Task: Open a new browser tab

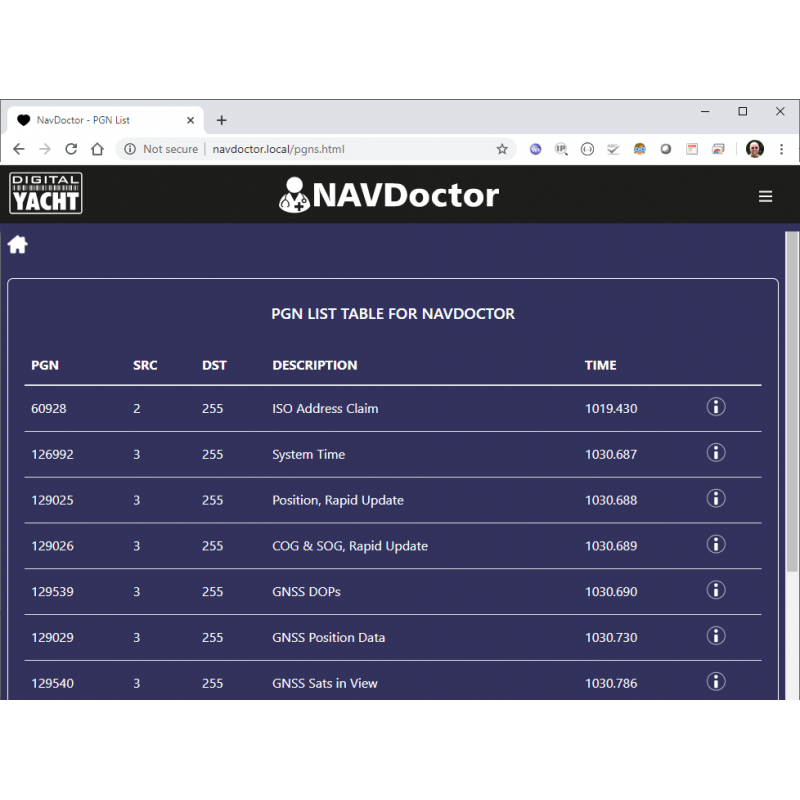Action: point(222,120)
